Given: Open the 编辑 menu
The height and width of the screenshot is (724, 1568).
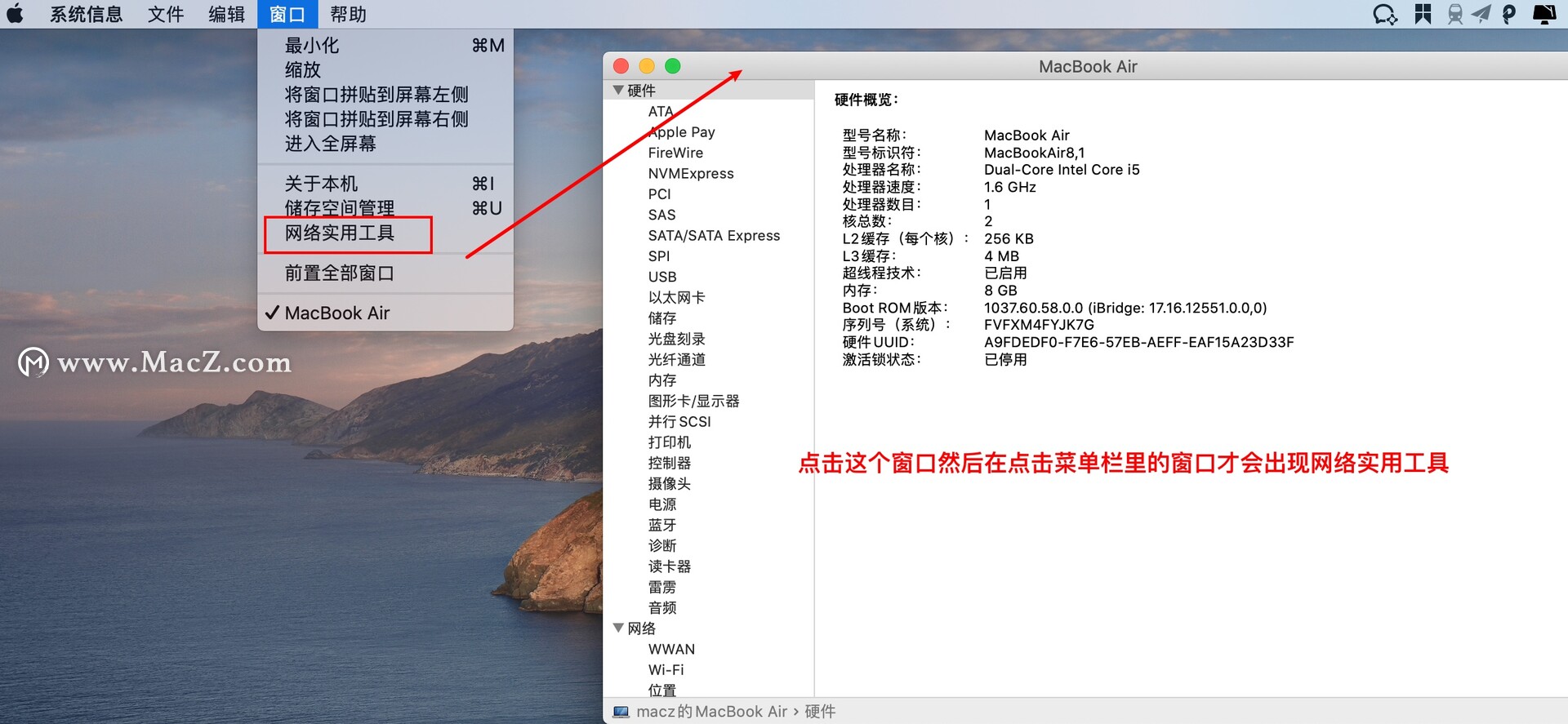Looking at the screenshot, I should [x=226, y=14].
